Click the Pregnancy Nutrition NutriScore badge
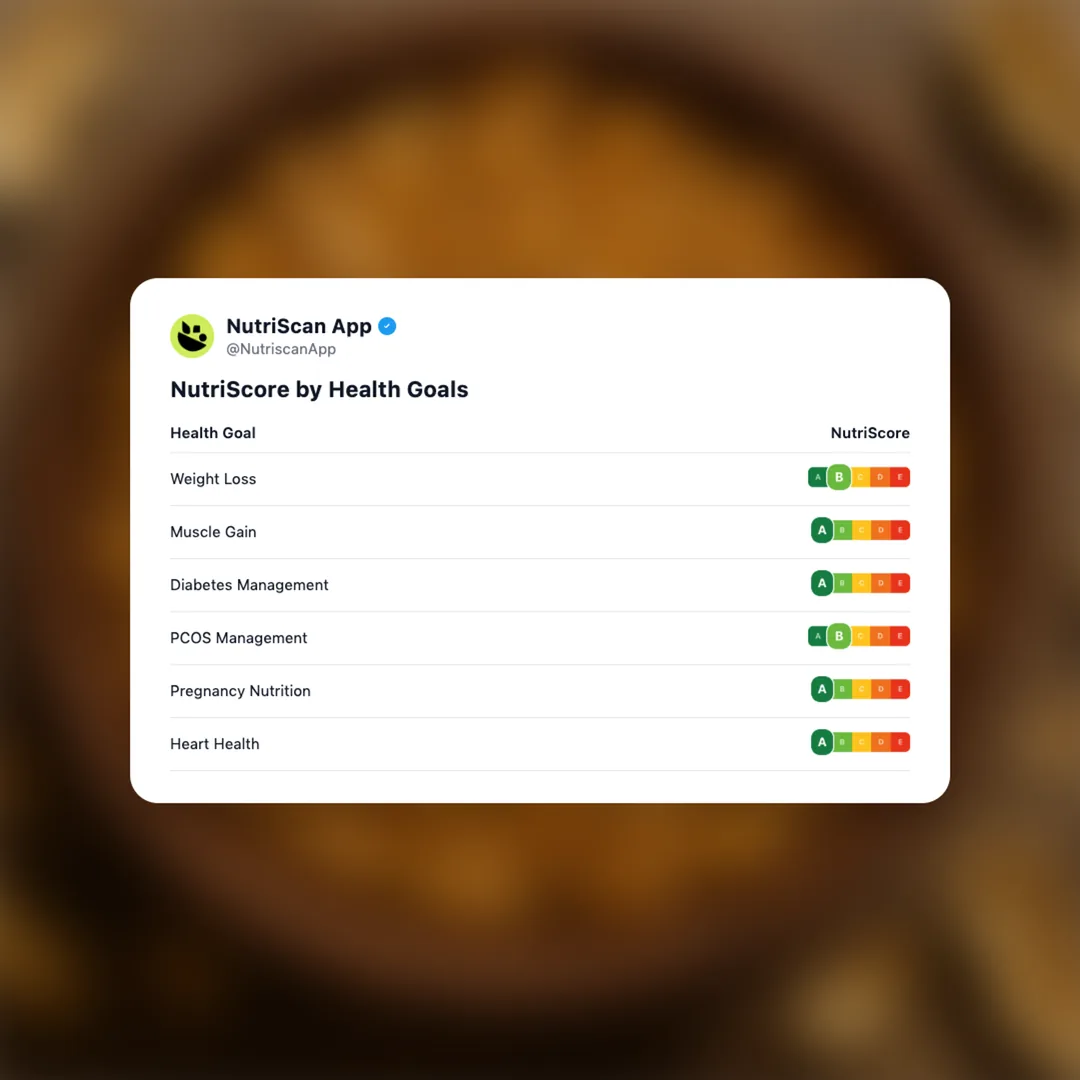The width and height of the screenshot is (1080, 1080). pos(860,690)
